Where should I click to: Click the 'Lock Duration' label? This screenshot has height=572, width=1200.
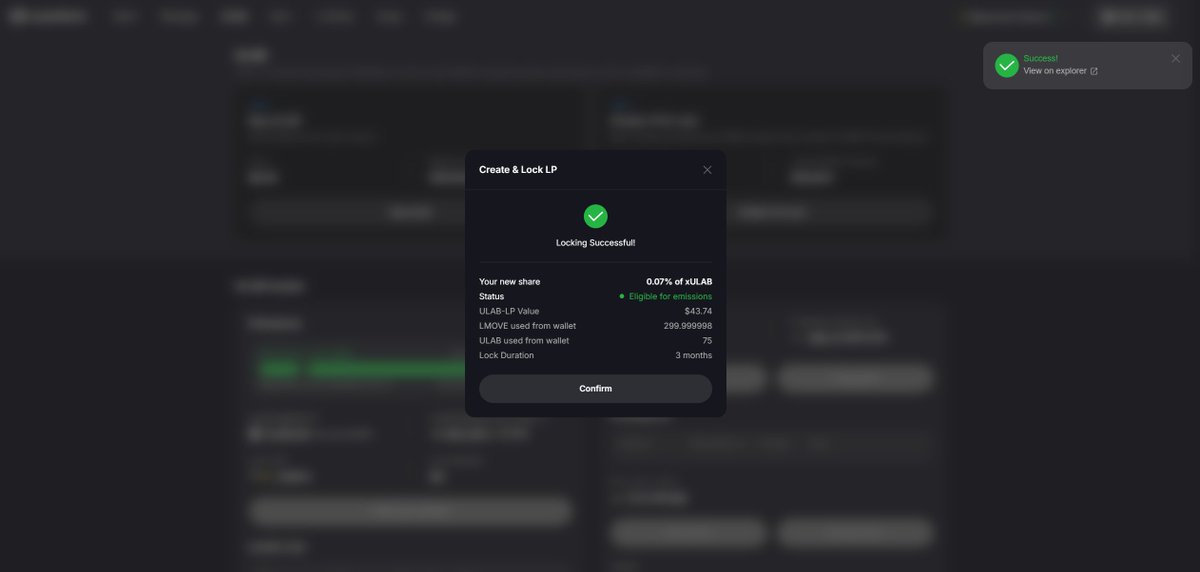506,356
